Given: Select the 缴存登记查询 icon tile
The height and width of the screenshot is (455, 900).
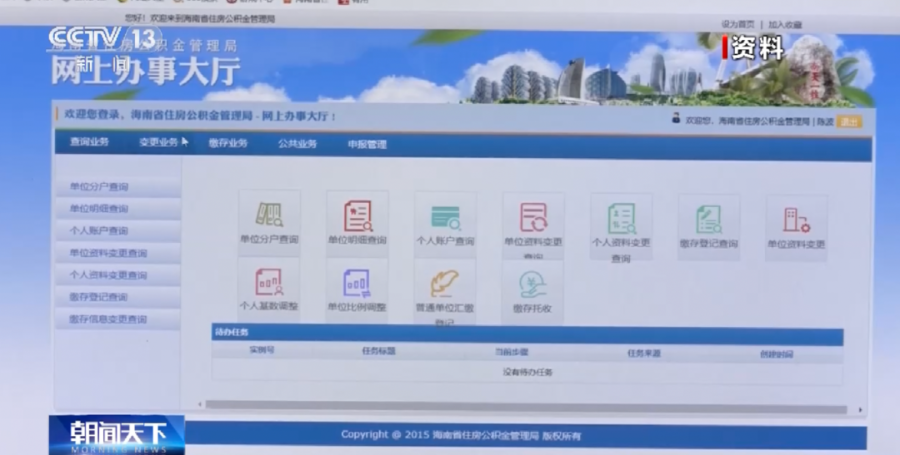Looking at the screenshot, I should (x=708, y=220).
